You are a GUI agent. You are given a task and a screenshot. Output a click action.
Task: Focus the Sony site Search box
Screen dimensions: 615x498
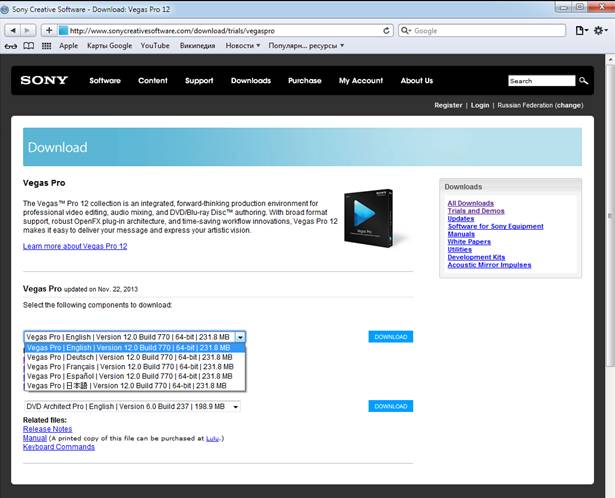pos(542,81)
